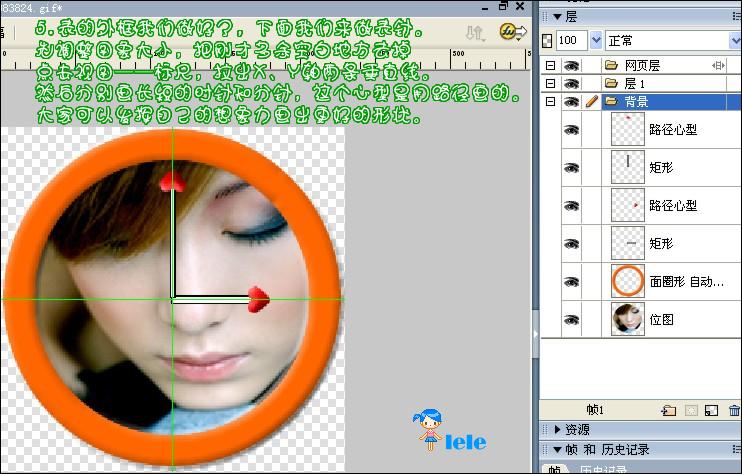Collapse the 背景 layer folder
742x474 pixels.
[x=549, y=102]
